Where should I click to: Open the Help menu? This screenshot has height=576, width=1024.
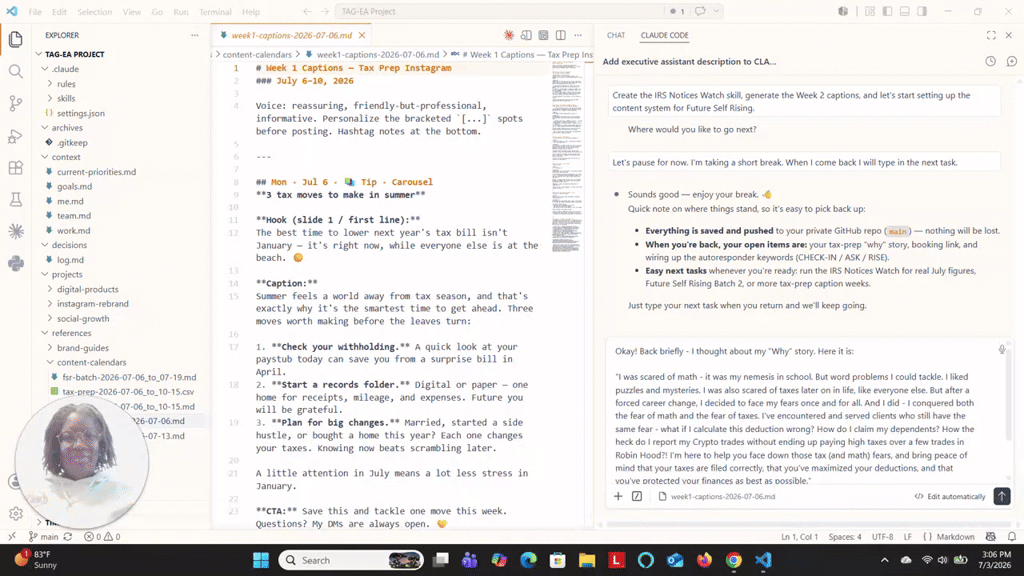tap(251, 12)
